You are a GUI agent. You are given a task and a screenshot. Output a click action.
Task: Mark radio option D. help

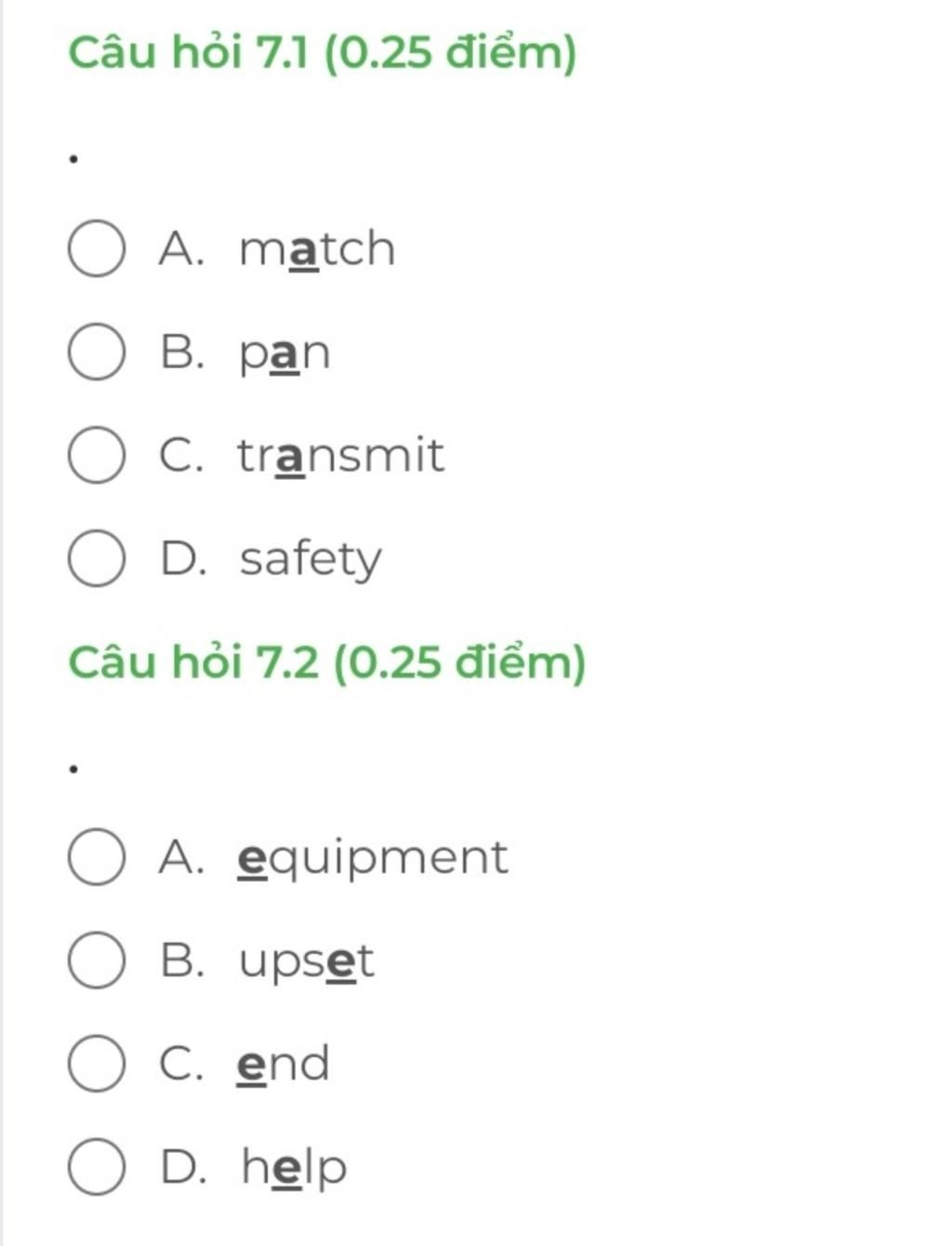click(97, 1167)
